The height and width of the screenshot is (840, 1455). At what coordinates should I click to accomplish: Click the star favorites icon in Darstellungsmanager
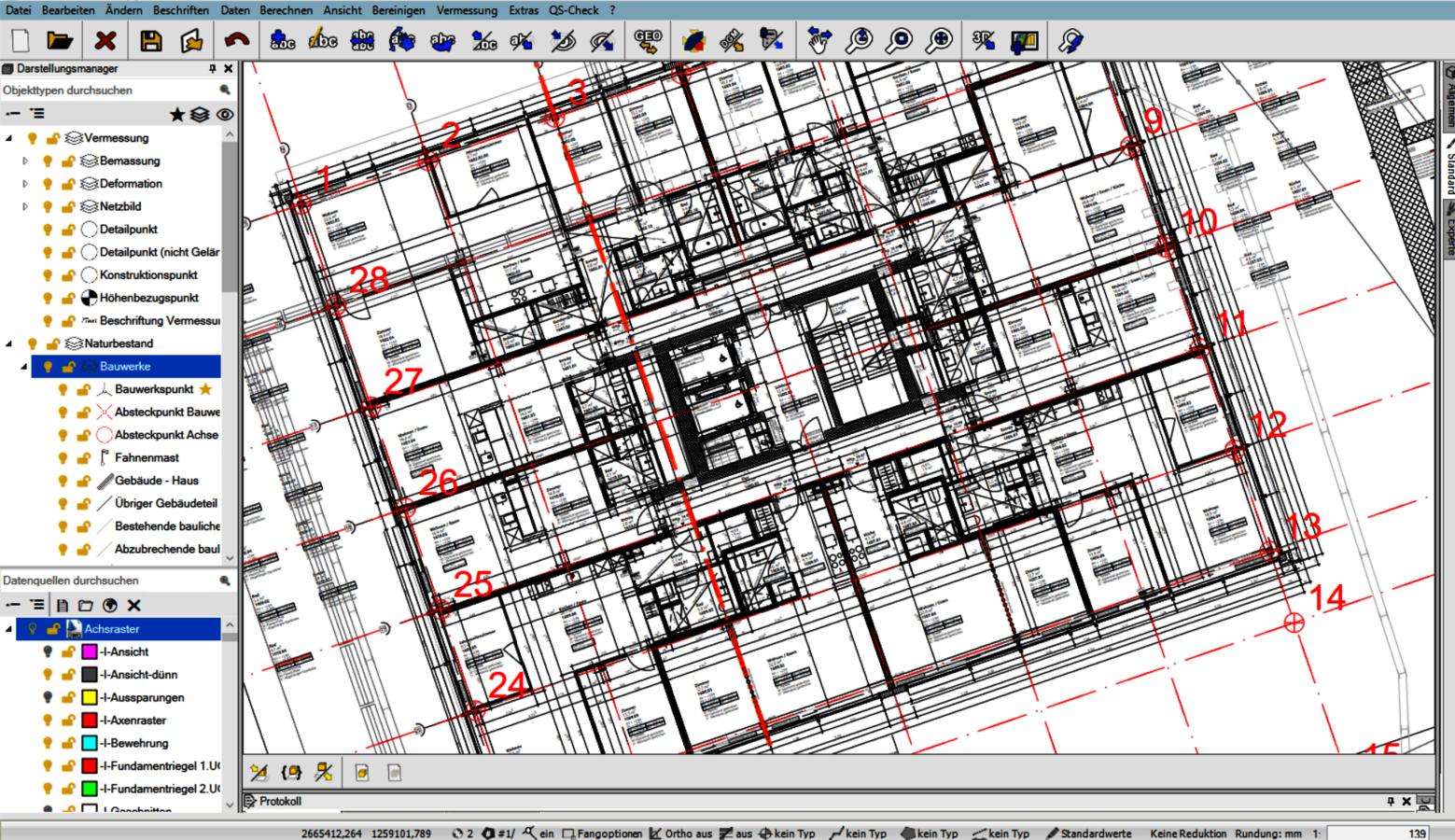[176, 114]
